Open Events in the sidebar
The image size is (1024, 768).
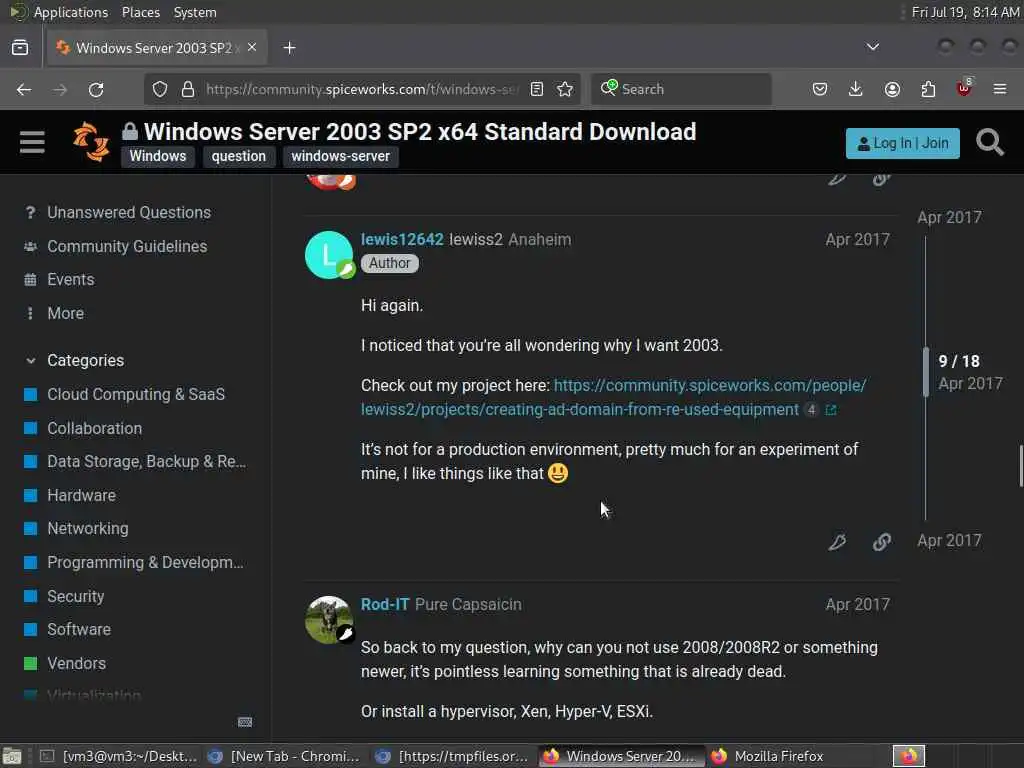coord(71,280)
